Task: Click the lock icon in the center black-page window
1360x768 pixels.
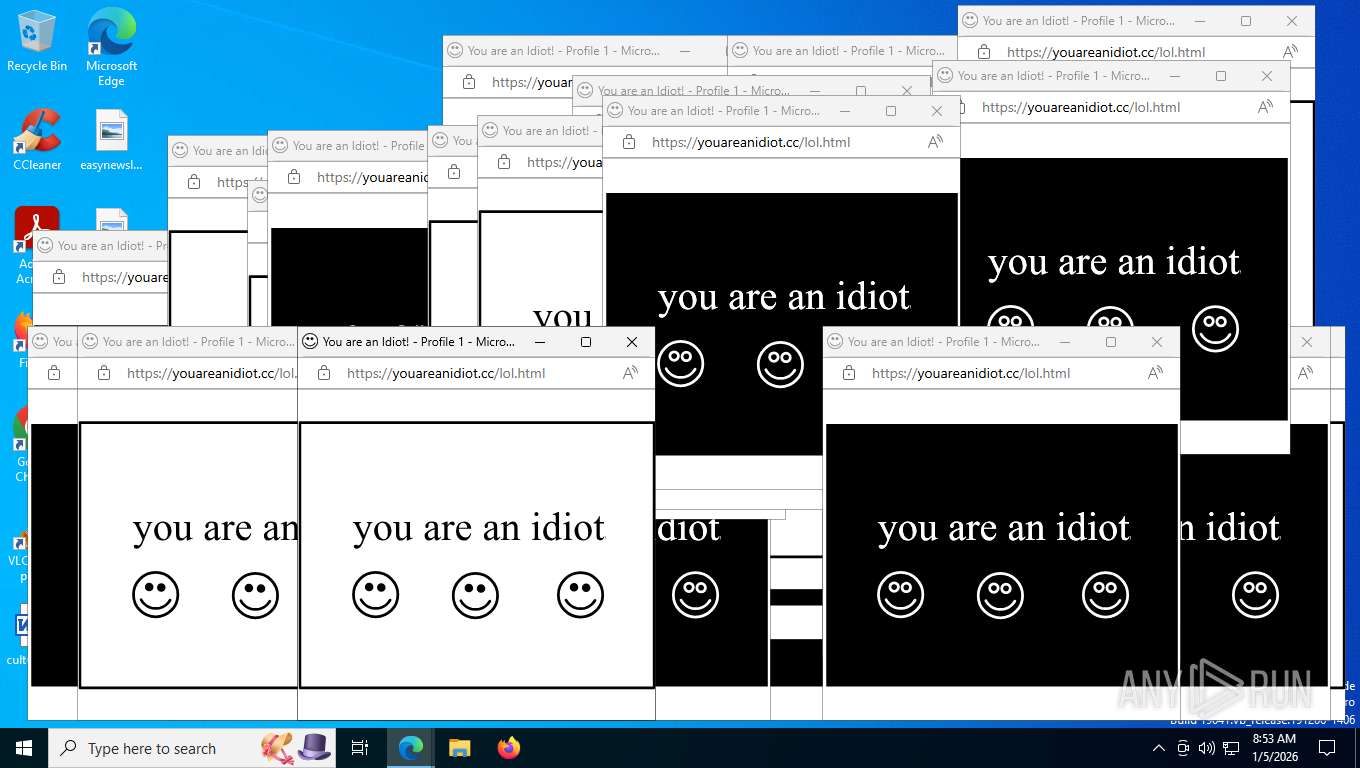Action: (629, 142)
